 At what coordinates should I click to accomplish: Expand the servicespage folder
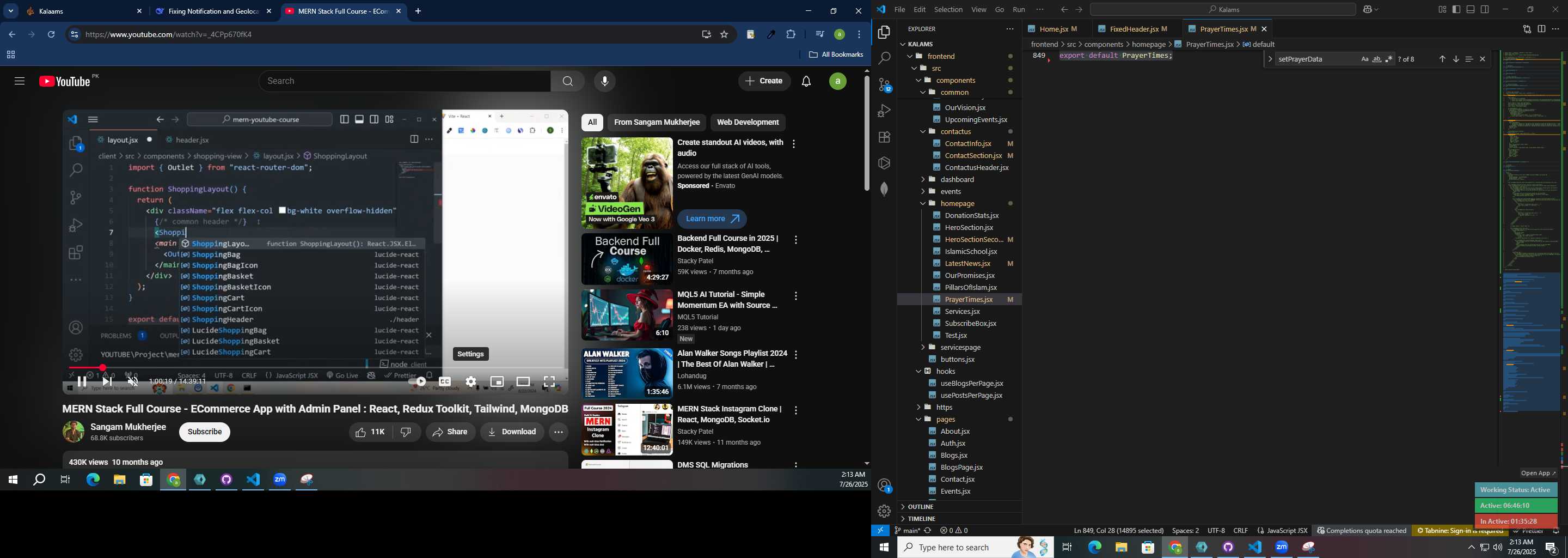pos(959,348)
